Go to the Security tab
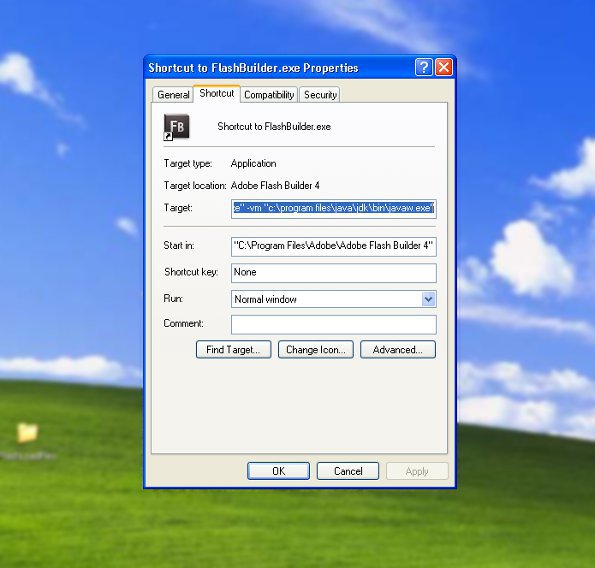 (320, 94)
